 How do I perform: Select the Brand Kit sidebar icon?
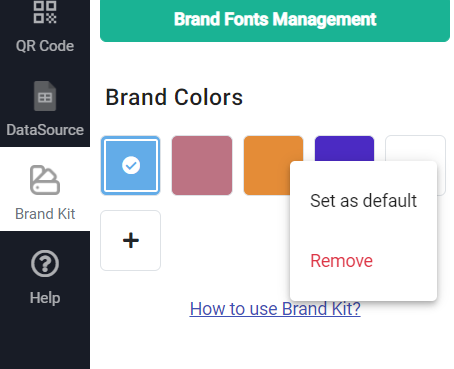45,180
